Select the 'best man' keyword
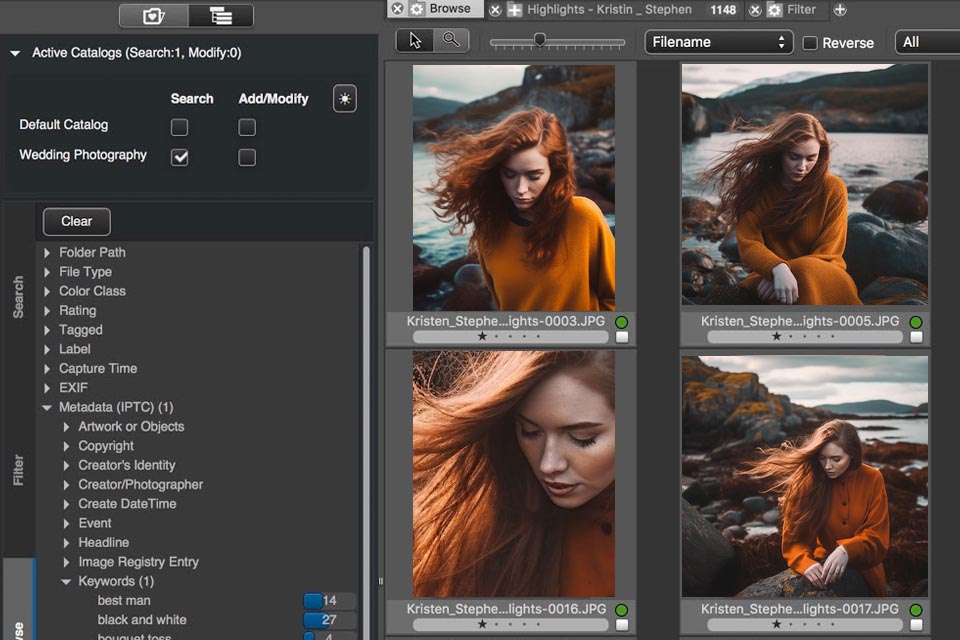This screenshot has width=960, height=640. (124, 601)
